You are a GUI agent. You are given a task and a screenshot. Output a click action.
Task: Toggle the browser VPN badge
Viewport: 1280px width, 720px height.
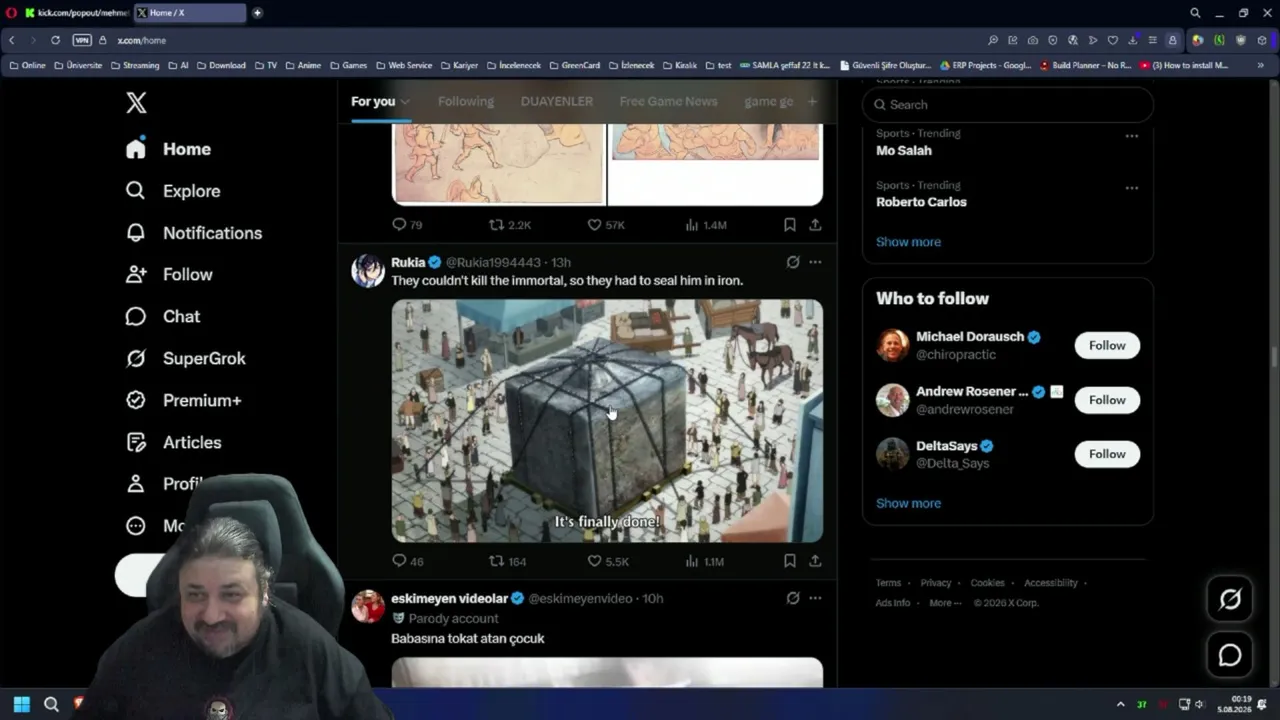pos(82,40)
